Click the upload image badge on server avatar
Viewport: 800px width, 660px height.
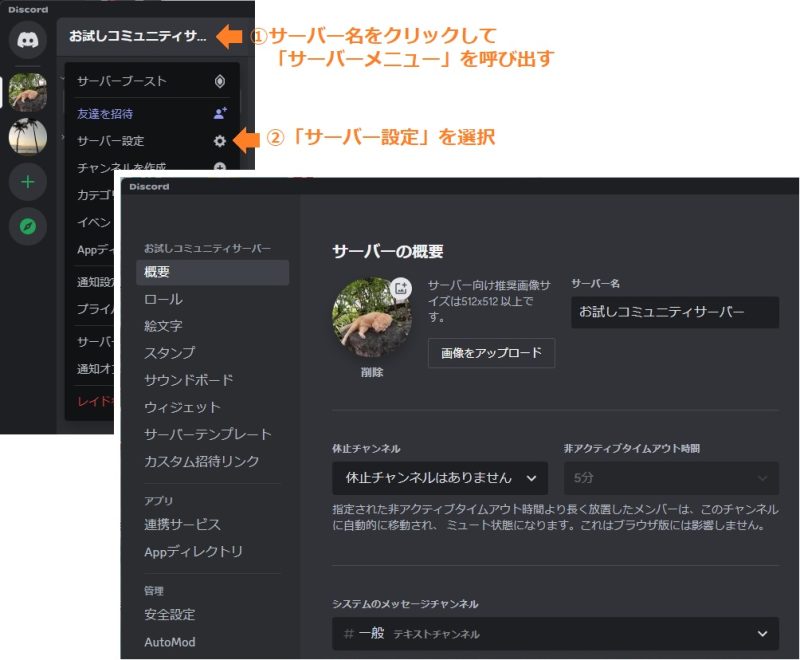(401, 288)
